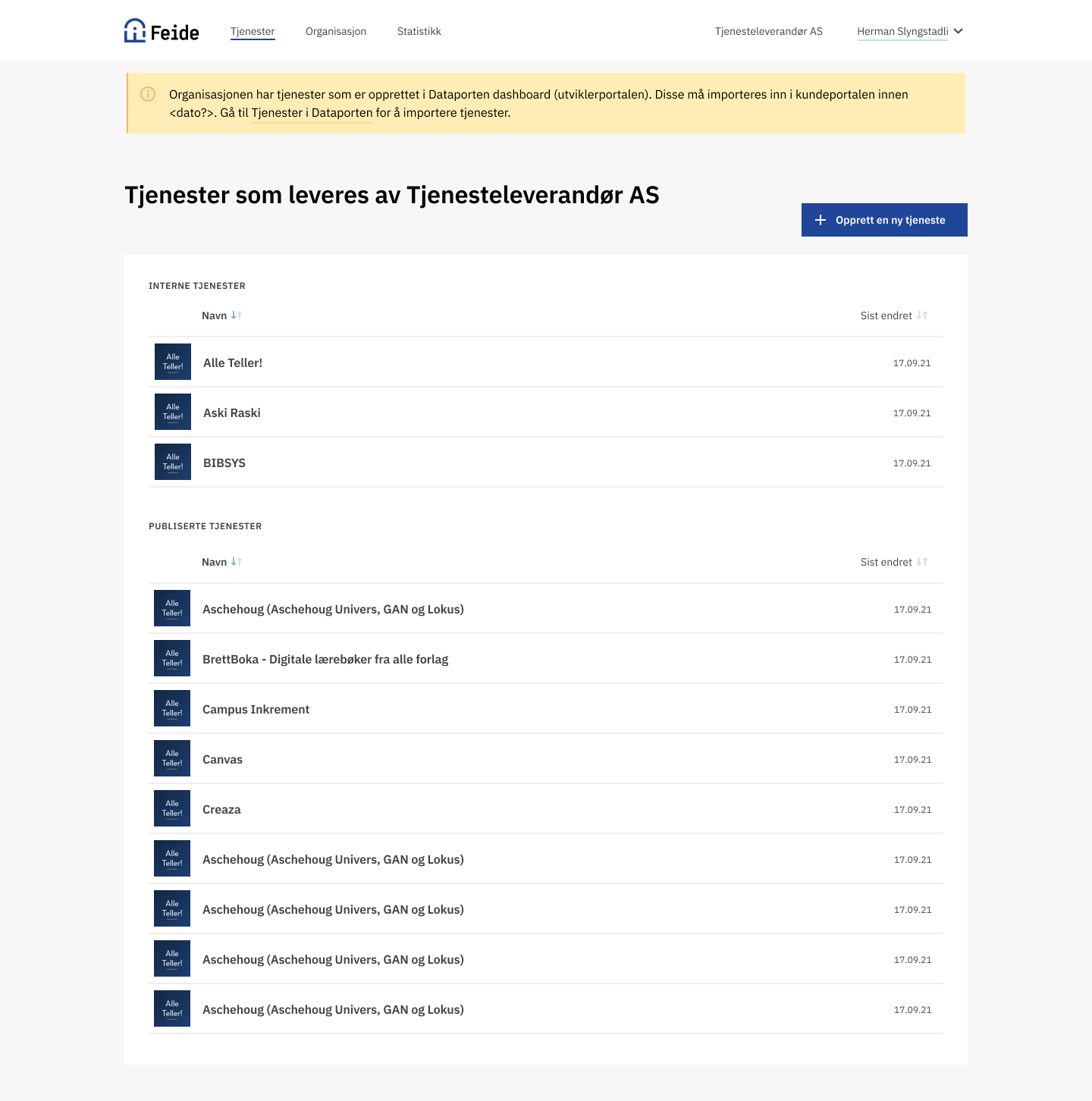1092x1101 pixels.
Task: Open the Creaza service
Action: 221,810
